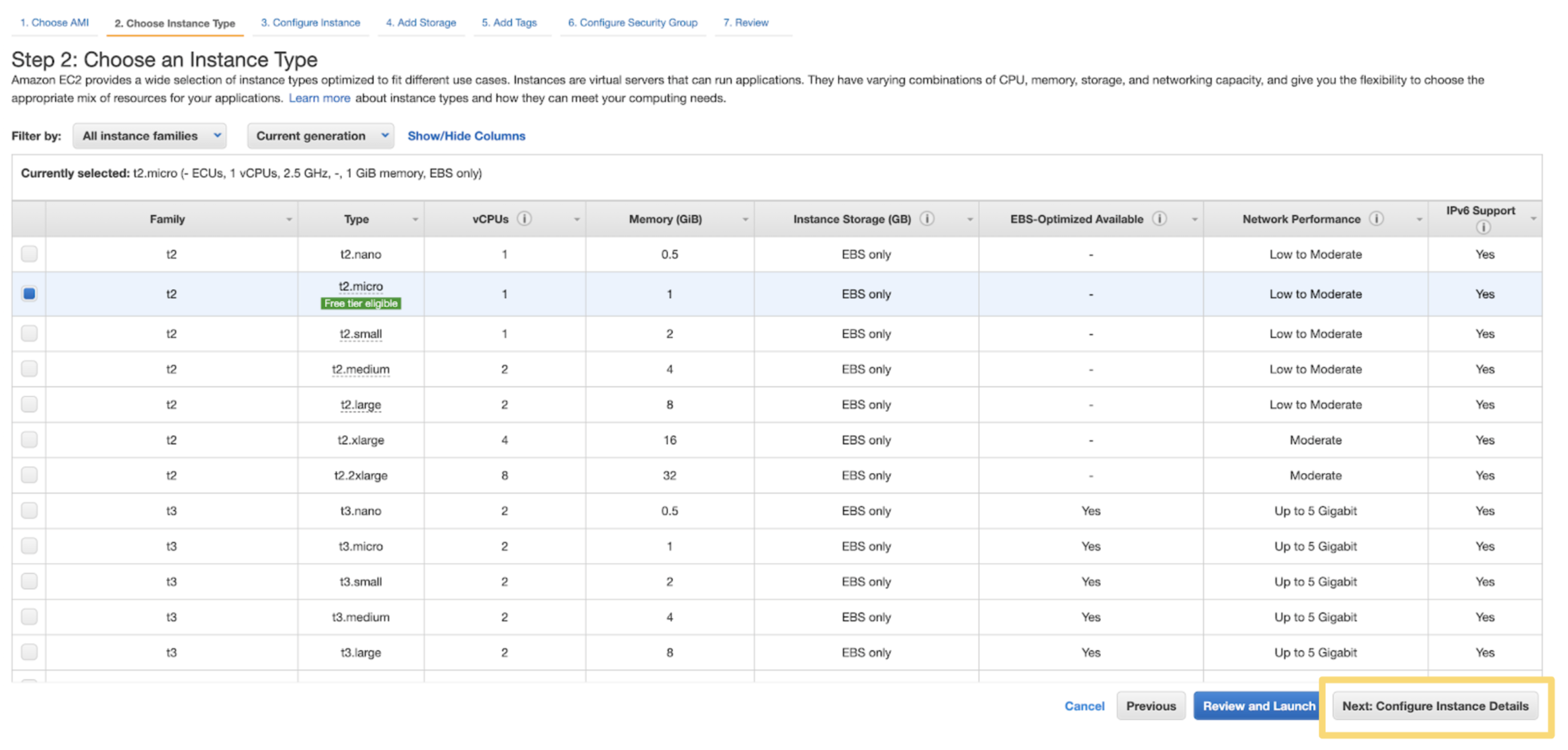
Task: Select the t3.small instance checkbox
Action: [x=29, y=581]
